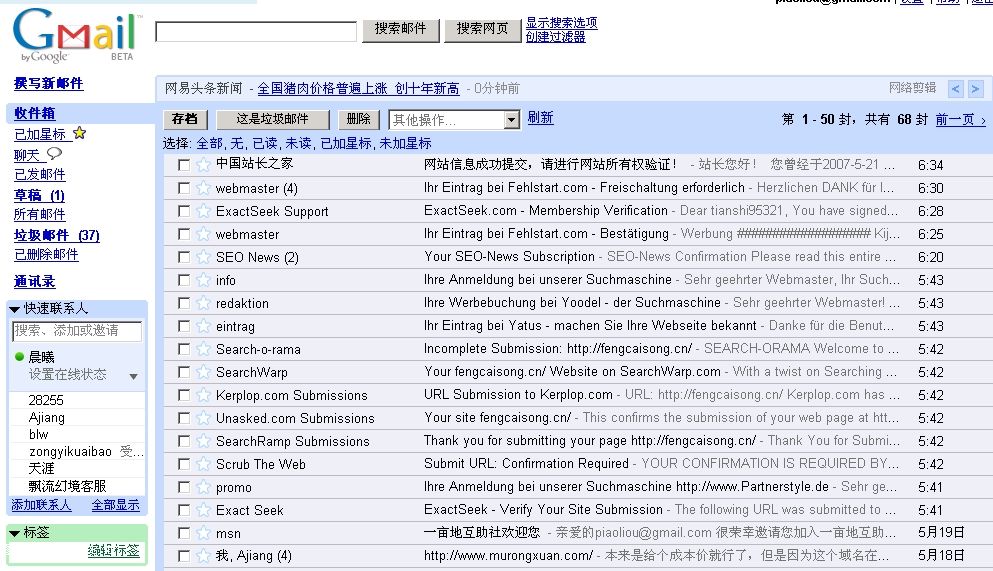Star the info email
Viewport: 993px width, 571px height.
203,280
